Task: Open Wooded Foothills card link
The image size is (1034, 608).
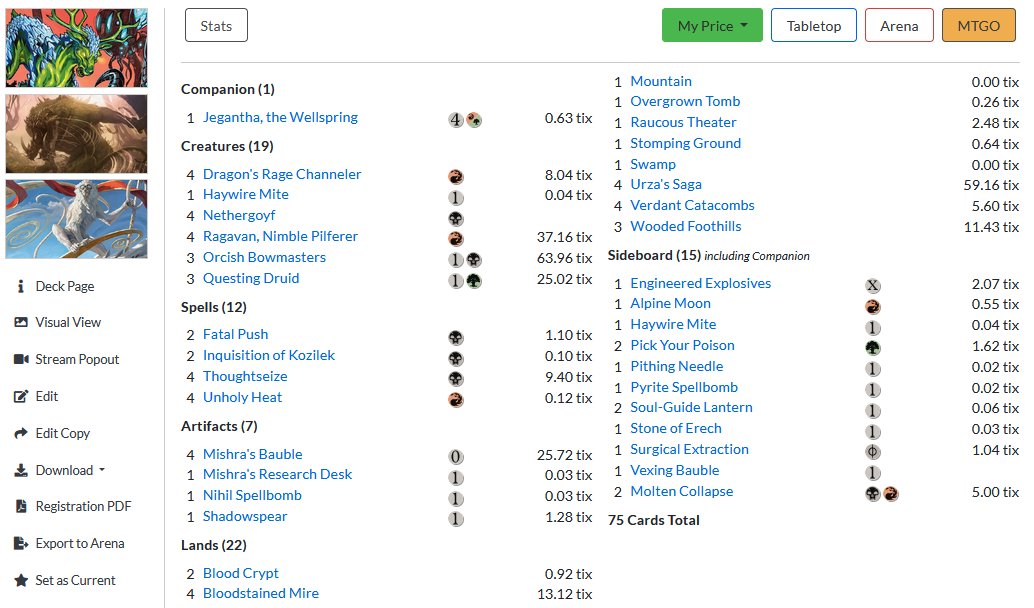Action: pos(686,226)
